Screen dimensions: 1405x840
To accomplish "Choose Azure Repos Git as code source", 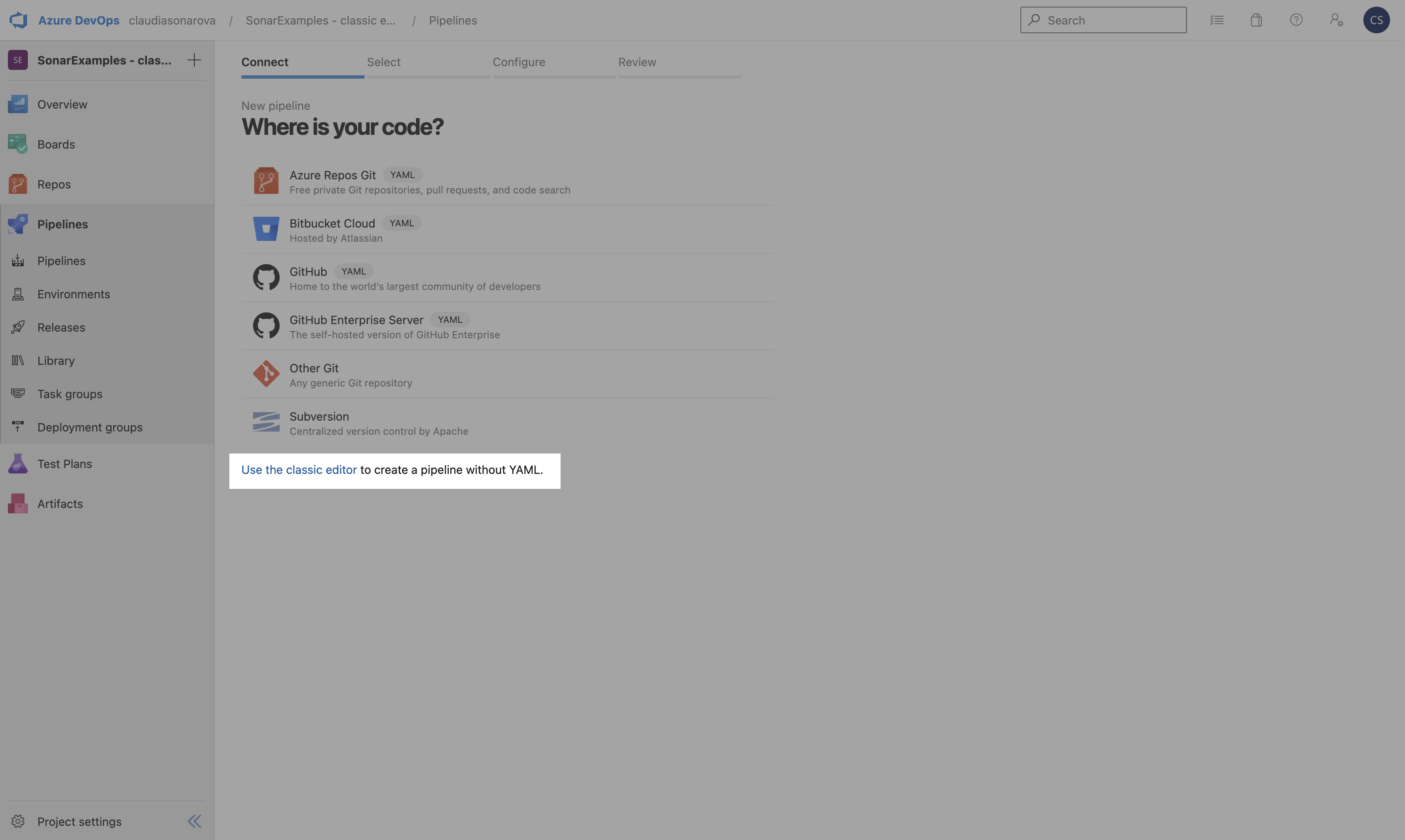I will click(507, 181).
